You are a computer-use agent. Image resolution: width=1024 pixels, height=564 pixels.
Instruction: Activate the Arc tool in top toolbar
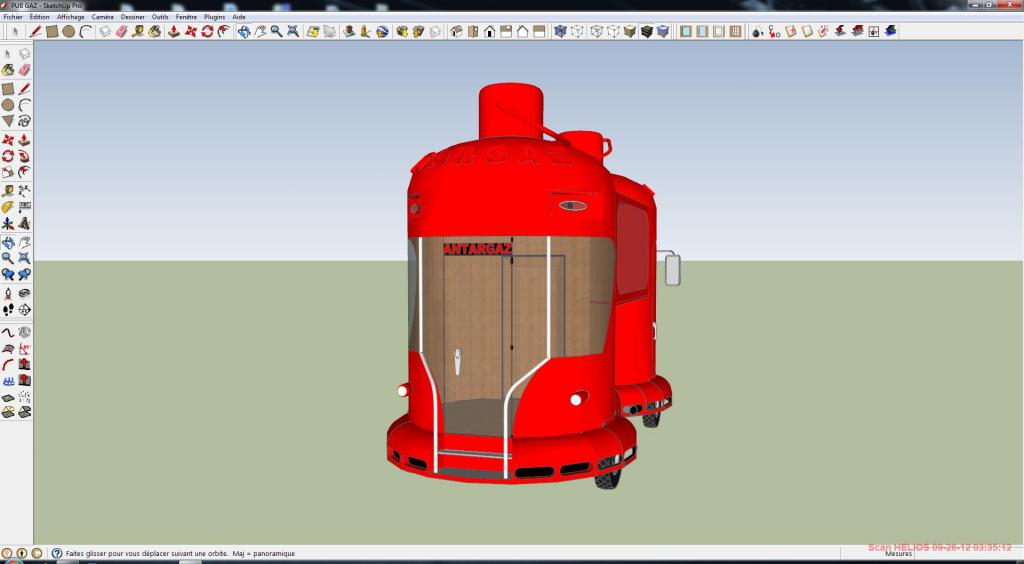86,31
